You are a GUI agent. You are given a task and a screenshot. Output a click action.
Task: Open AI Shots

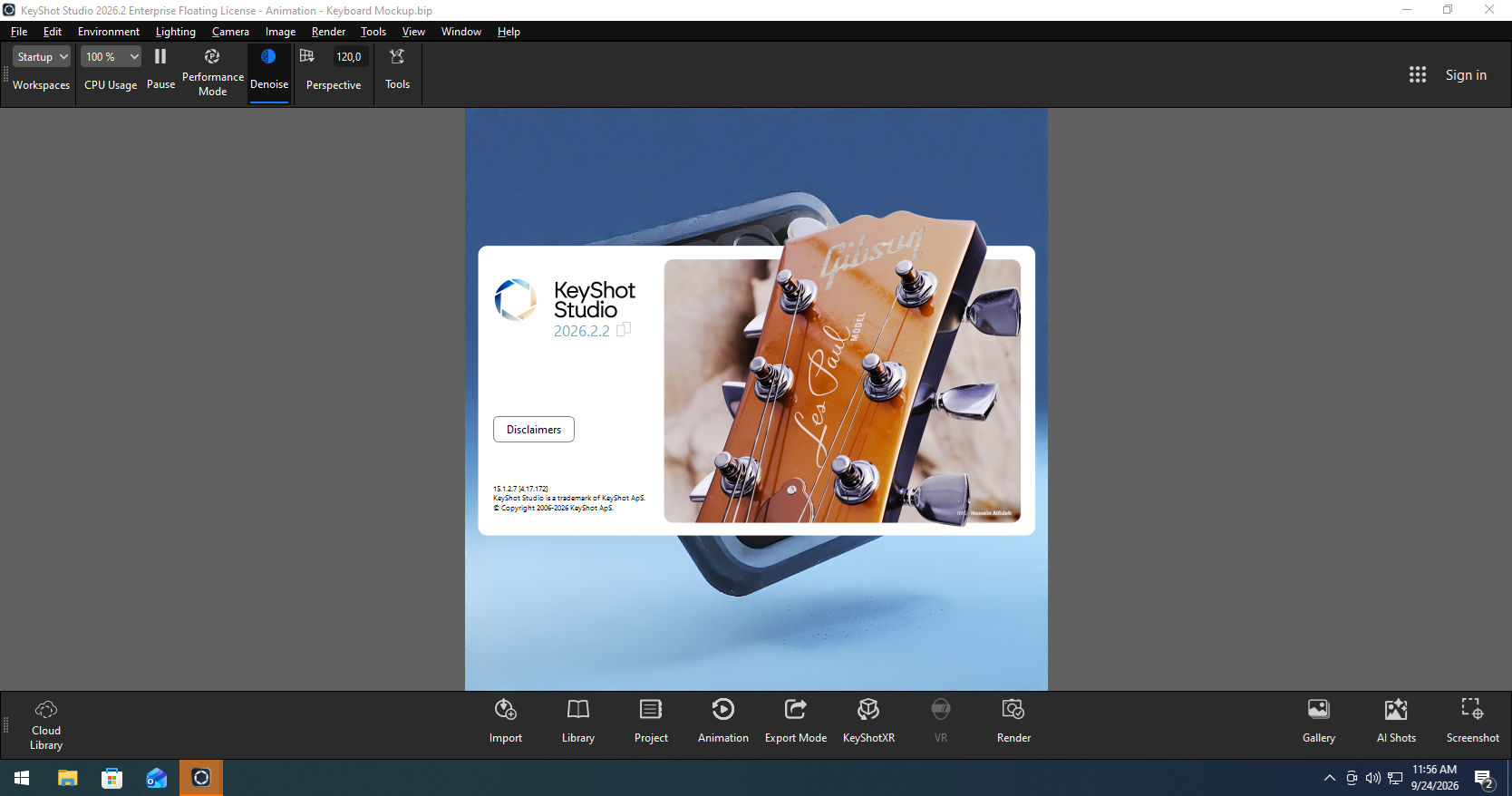pyautogui.click(x=1396, y=722)
